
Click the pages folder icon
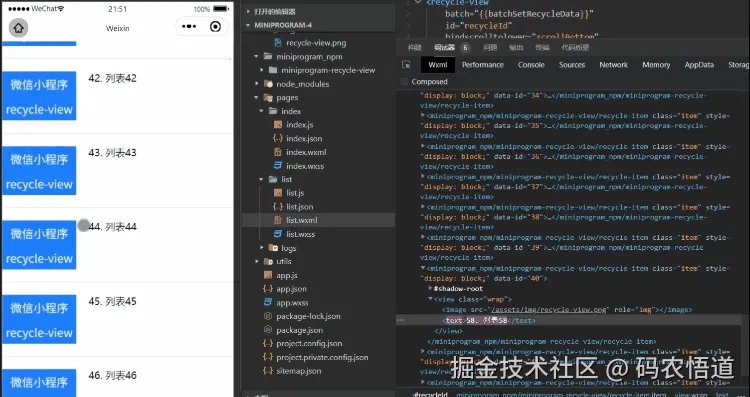pyautogui.click(x=268, y=97)
